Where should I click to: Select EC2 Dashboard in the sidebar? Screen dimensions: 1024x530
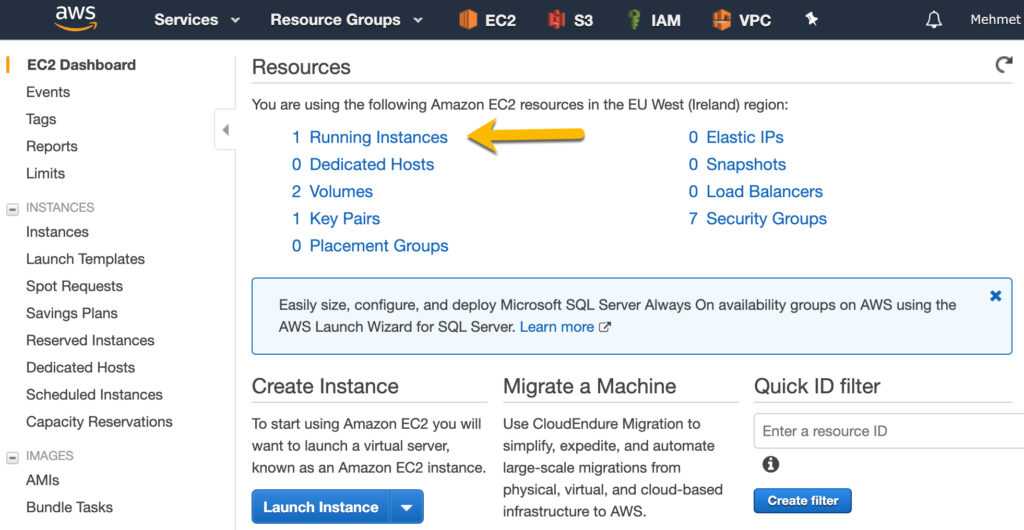82,65
